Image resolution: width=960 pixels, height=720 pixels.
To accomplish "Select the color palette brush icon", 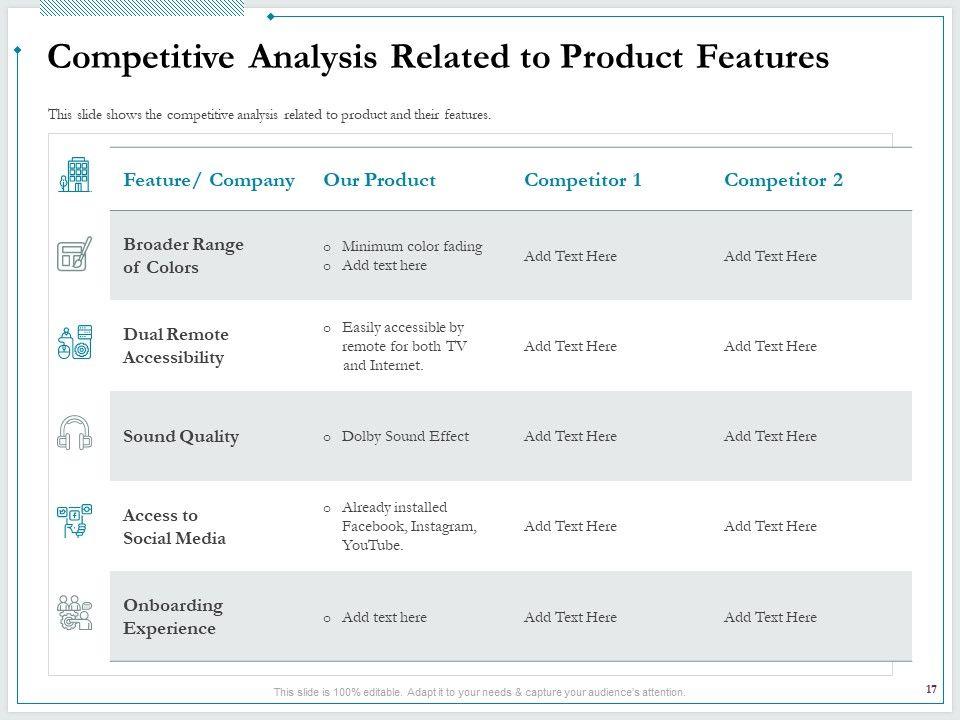I will tap(75, 254).
